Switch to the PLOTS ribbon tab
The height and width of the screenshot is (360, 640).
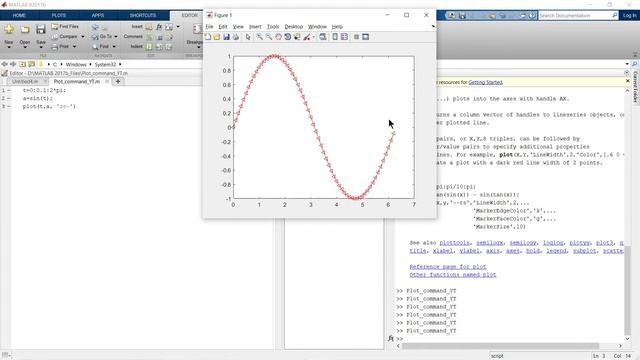59,16
